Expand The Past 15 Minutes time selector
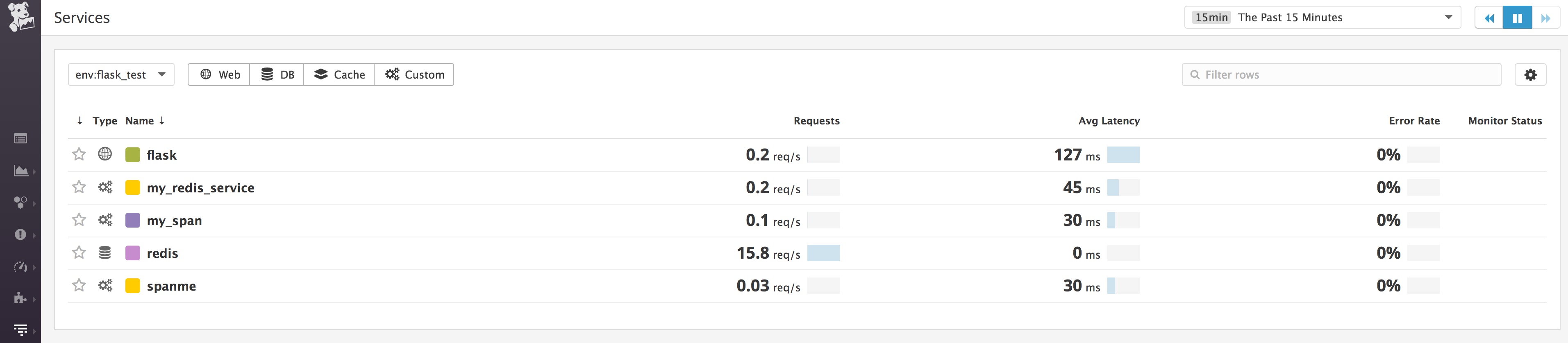The image size is (1568, 343). 1322,18
